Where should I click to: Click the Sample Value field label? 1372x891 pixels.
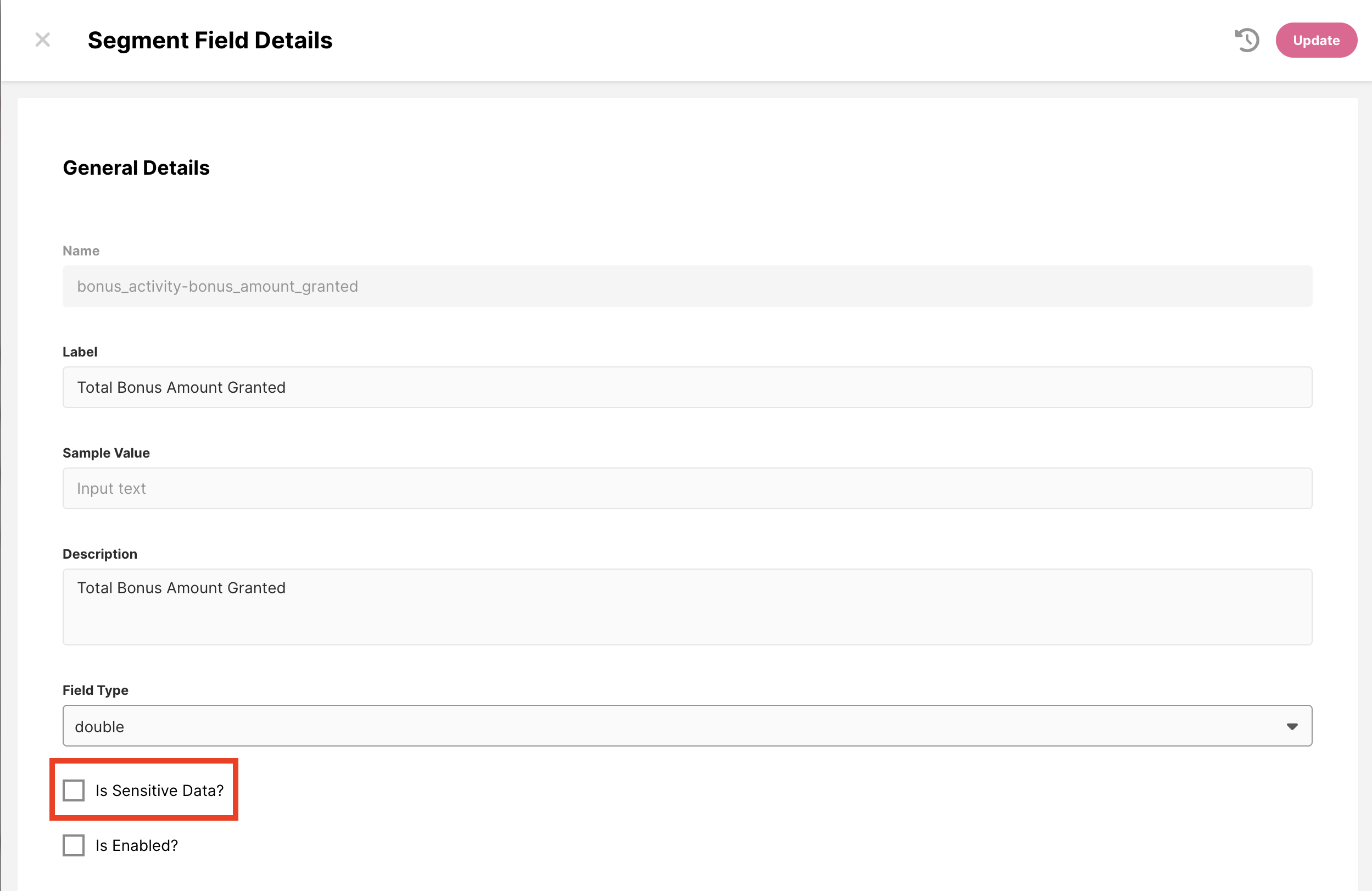click(106, 453)
